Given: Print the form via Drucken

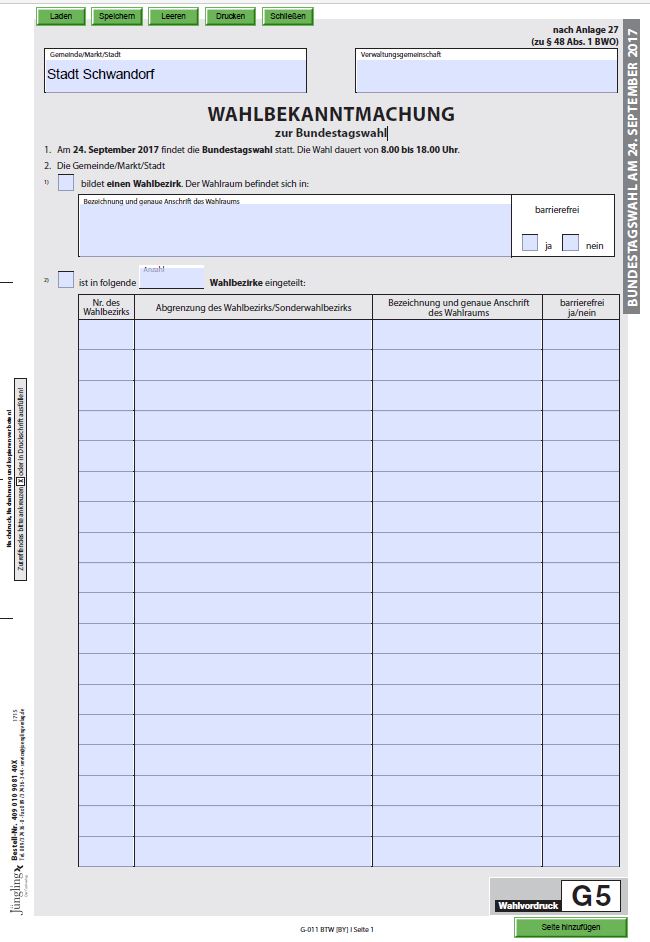Looking at the screenshot, I should point(230,16).
